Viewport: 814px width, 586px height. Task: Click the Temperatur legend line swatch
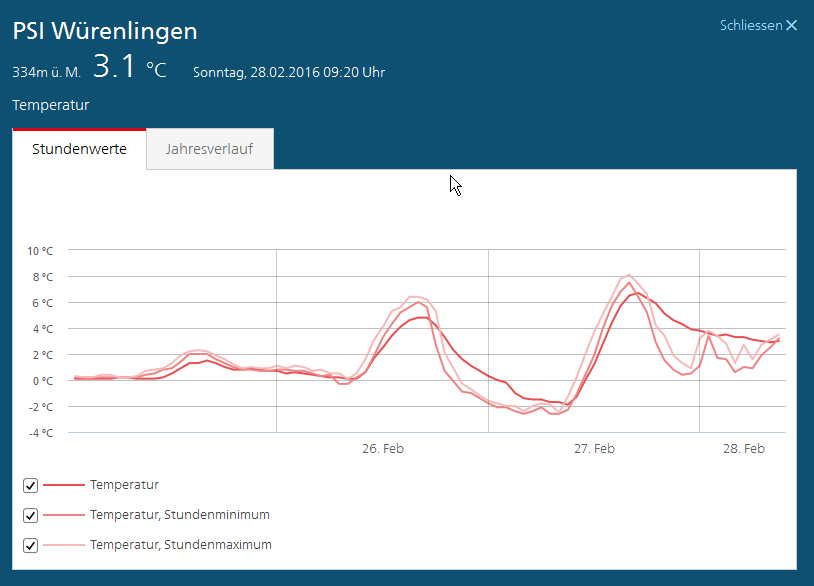(63, 485)
